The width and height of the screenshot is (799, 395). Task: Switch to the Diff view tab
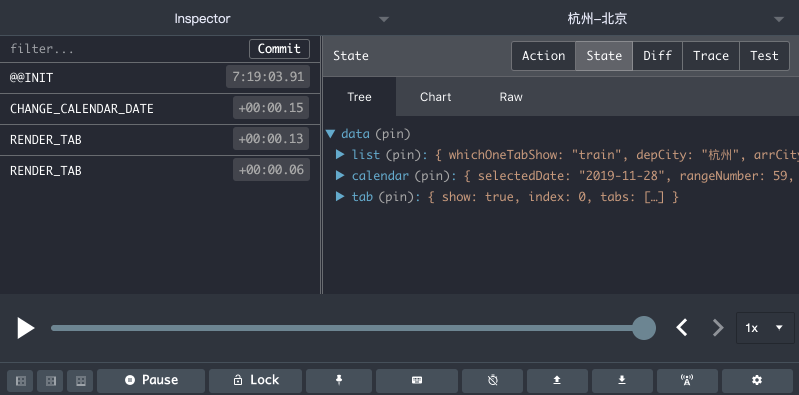tap(657, 56)
